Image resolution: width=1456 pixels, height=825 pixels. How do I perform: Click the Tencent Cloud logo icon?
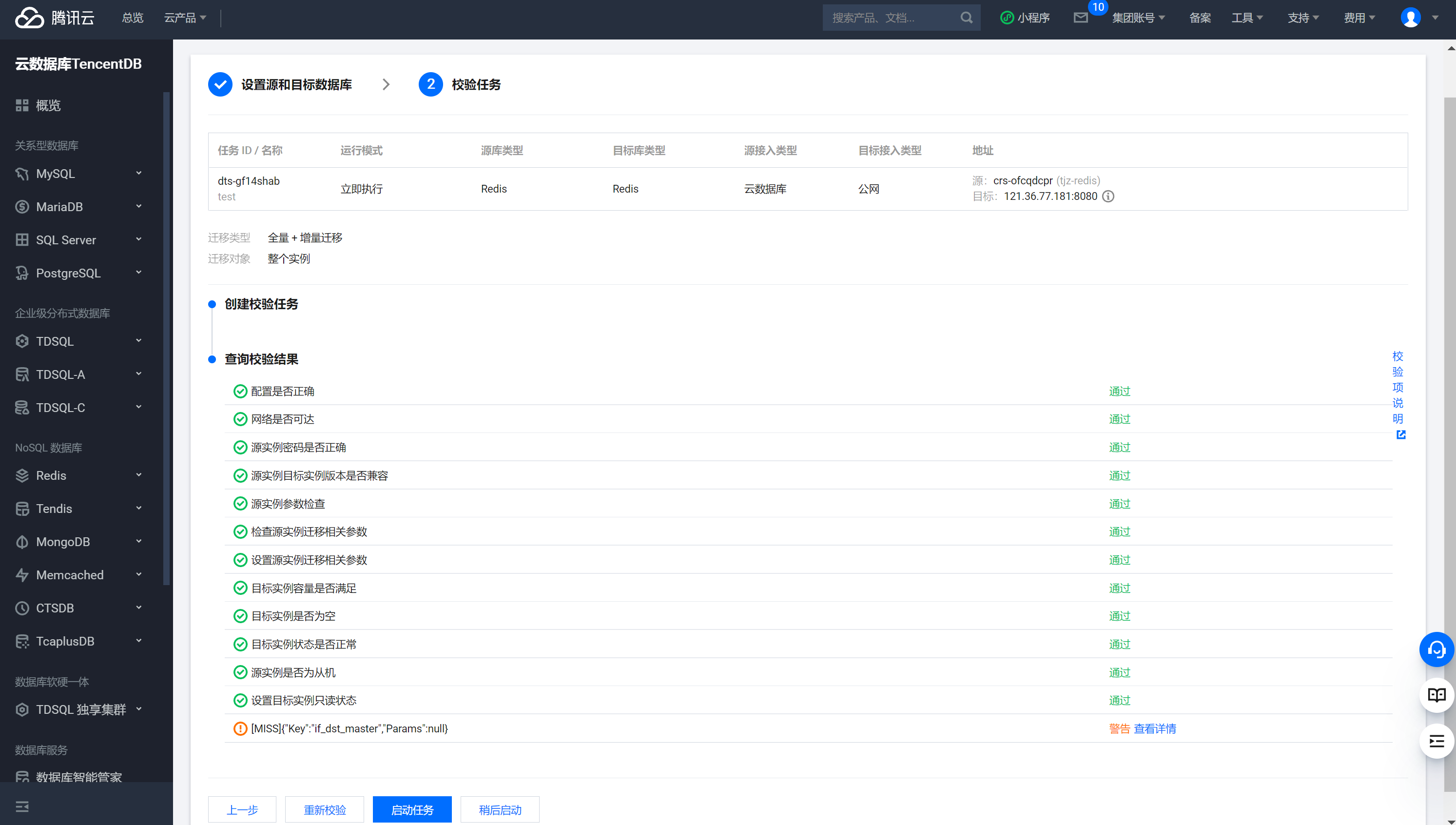[x=29, y=18]
